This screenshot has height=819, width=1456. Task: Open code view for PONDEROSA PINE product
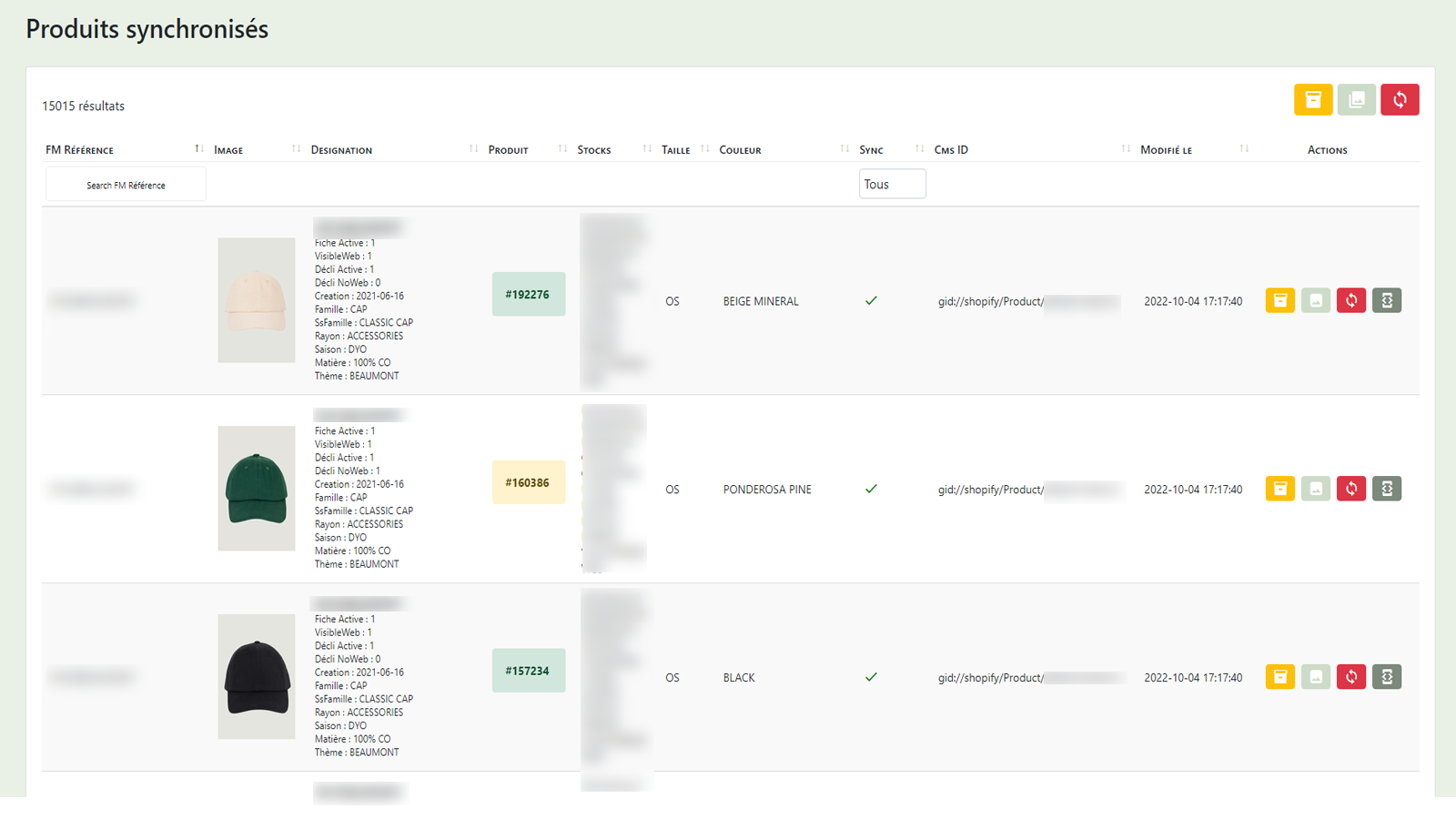[x=1387, y=489]
